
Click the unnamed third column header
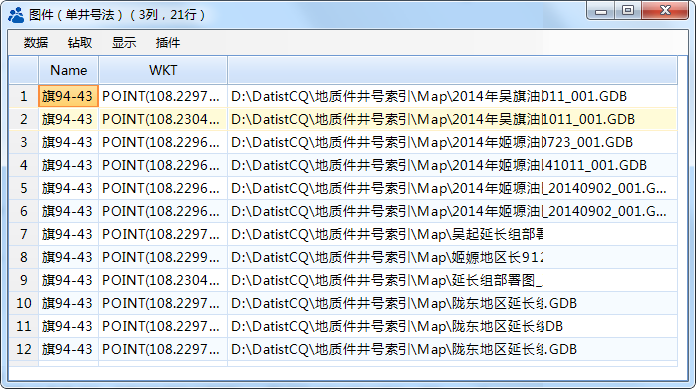point(452,70)
